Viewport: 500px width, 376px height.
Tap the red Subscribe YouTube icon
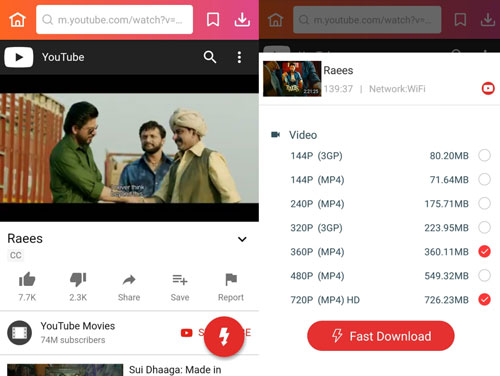coord(187,333)
